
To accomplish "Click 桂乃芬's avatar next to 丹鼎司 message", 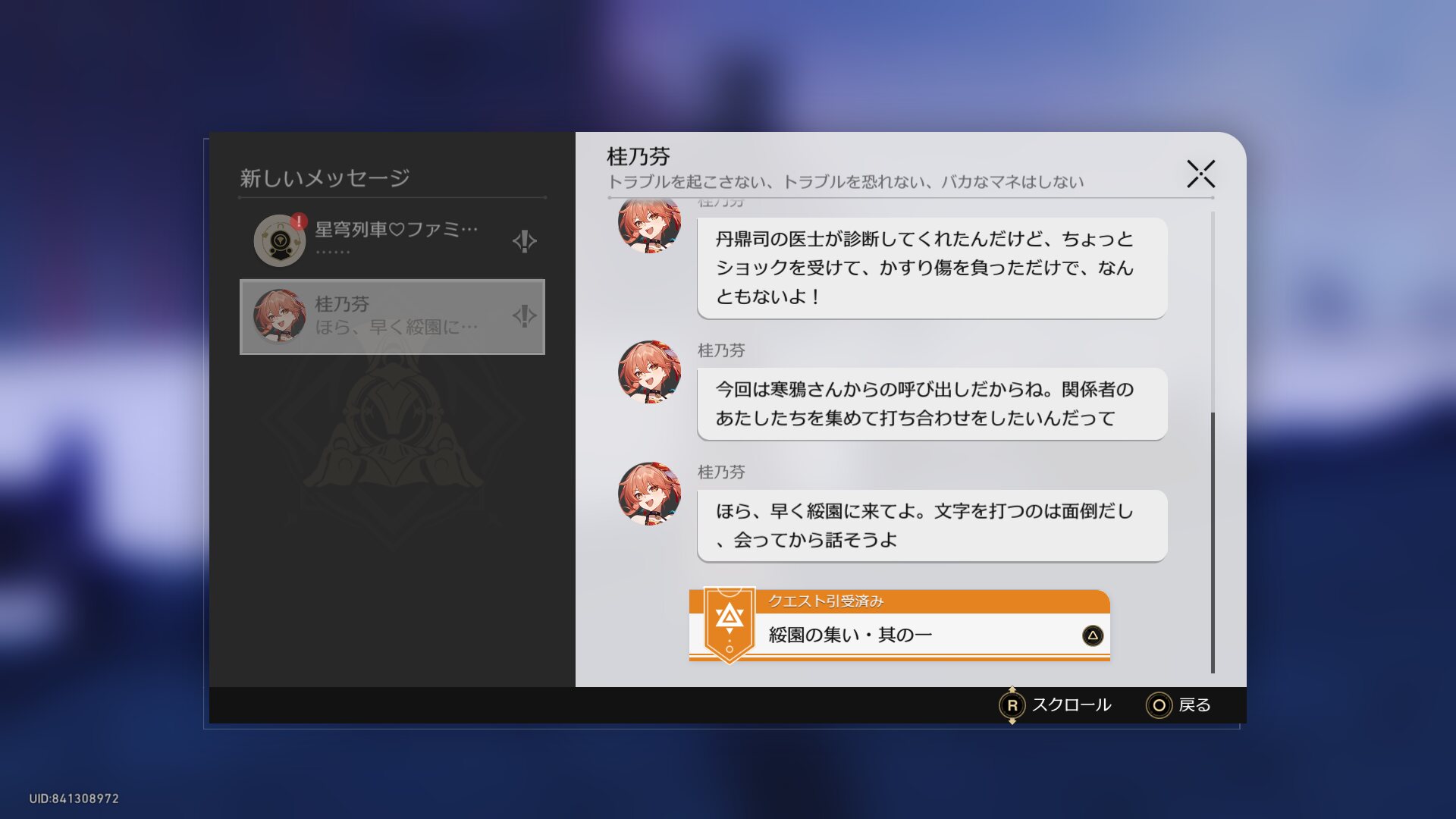I will 649,224.
